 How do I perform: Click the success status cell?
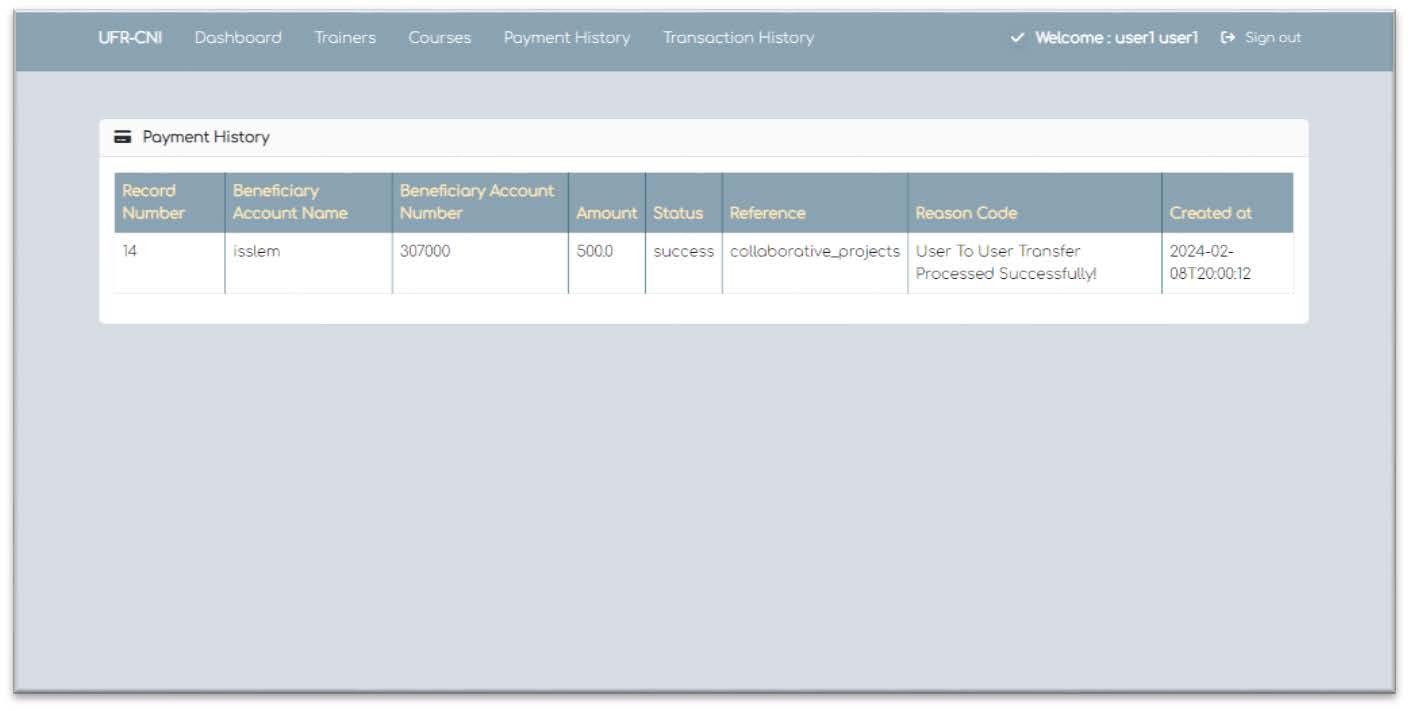click(683, 251)
